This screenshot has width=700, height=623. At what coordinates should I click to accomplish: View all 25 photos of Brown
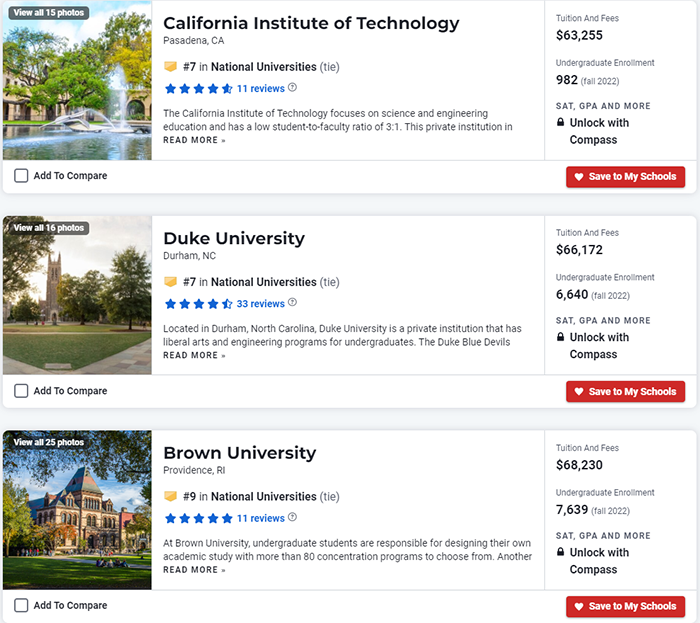(x=48, y=442)
